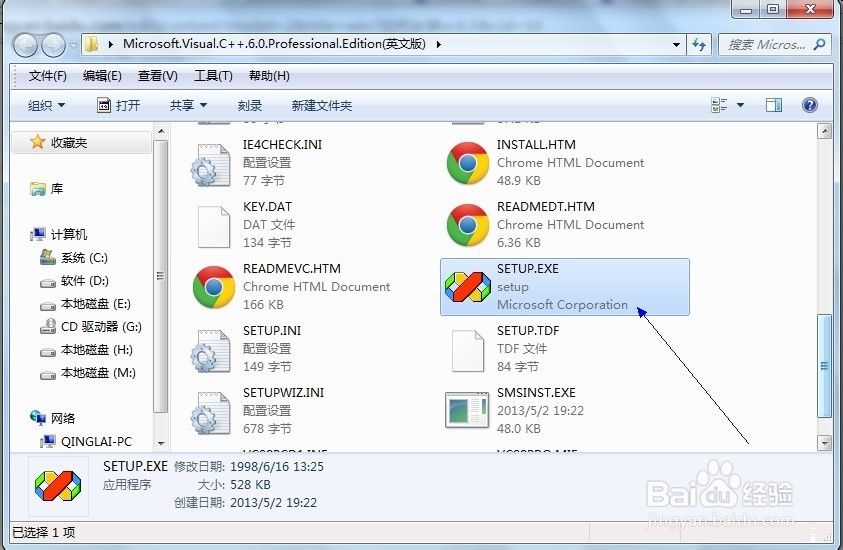Select READMEDT.HTM Chrome icon
This screenshot has width=843, height=550.
[x=467, y=225]
